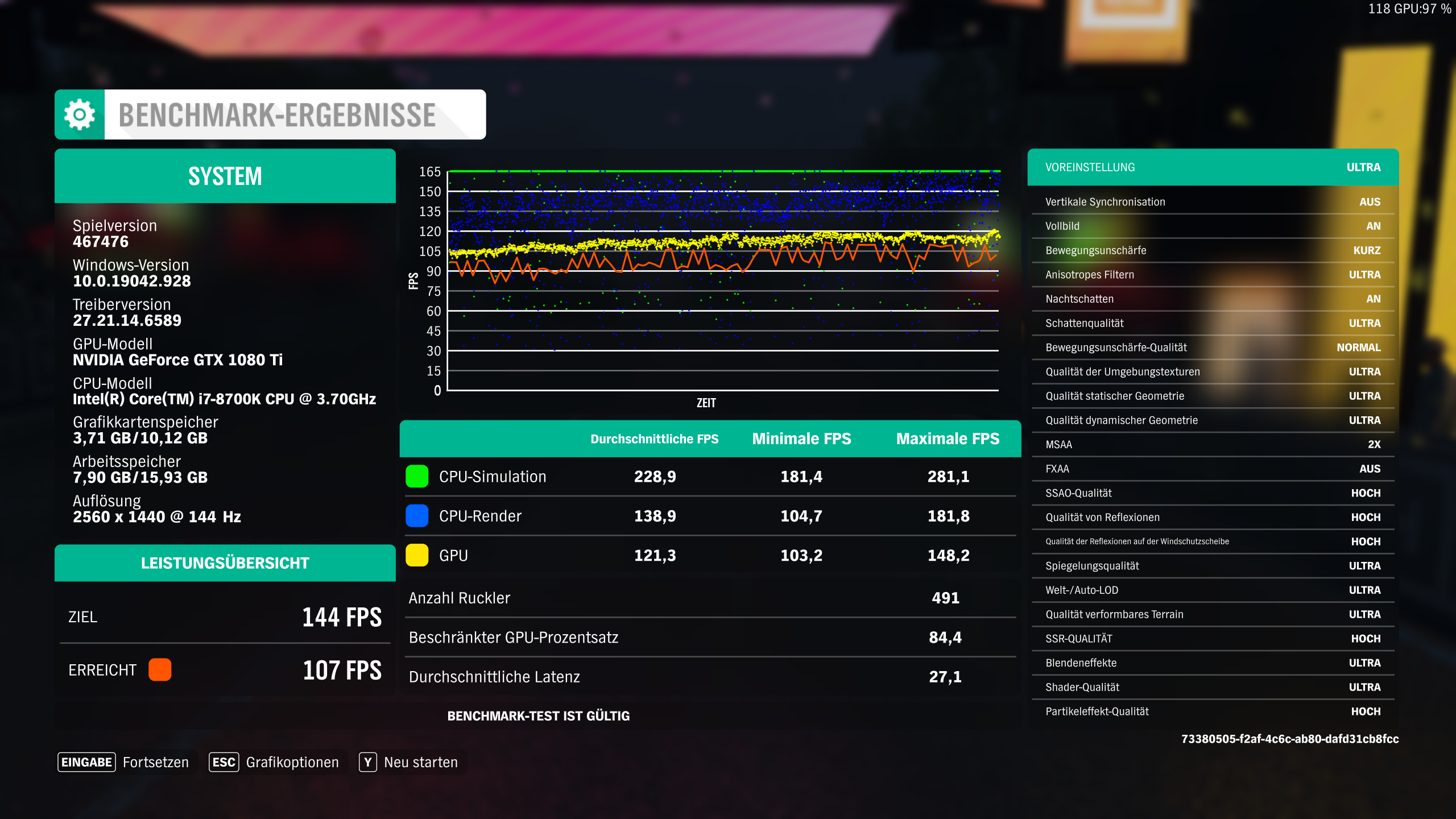Click the Y key icon at bottom
Screen dimensions: 1456x819
point(368,762)
